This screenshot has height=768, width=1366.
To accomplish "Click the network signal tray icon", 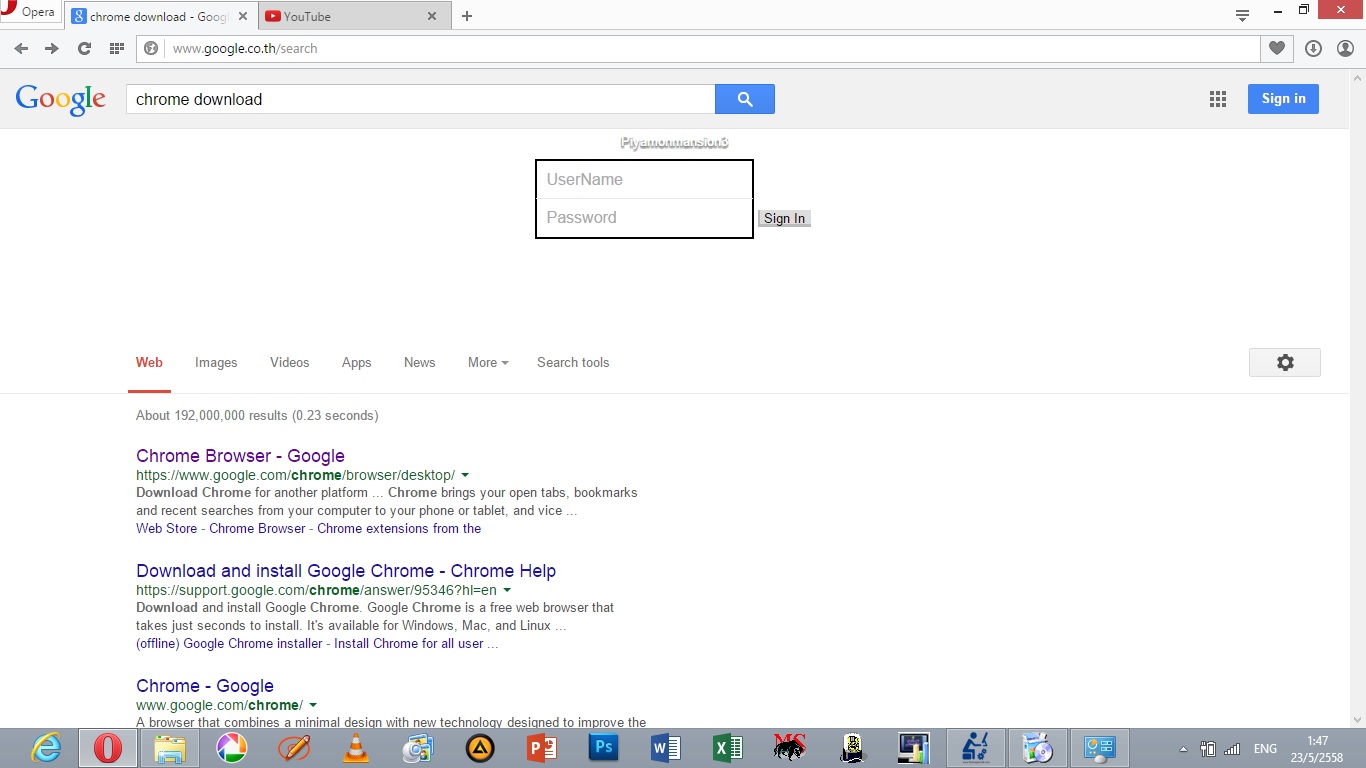I will tap(1232, 749).
